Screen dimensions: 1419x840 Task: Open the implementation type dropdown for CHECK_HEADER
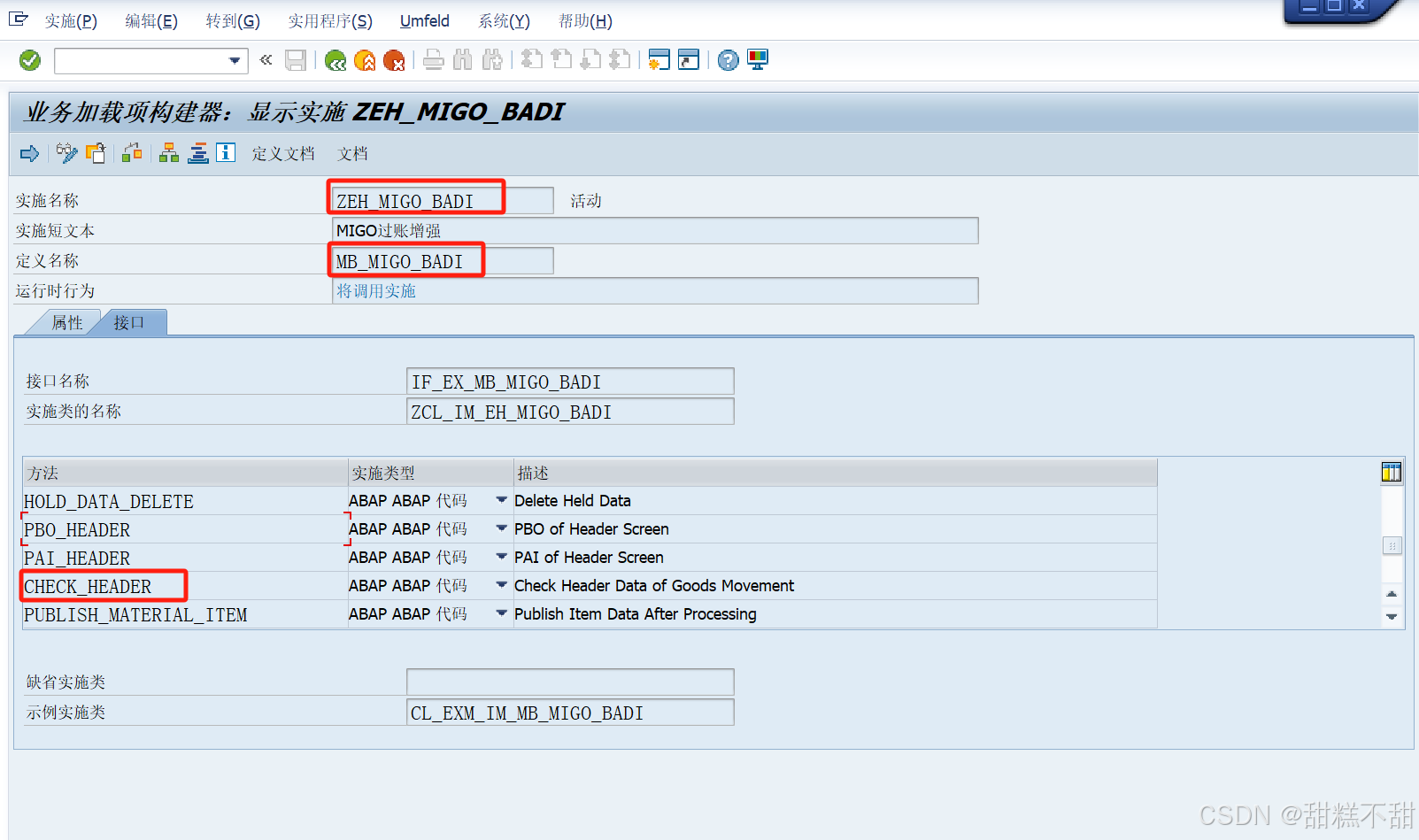[x=501, y=585]
